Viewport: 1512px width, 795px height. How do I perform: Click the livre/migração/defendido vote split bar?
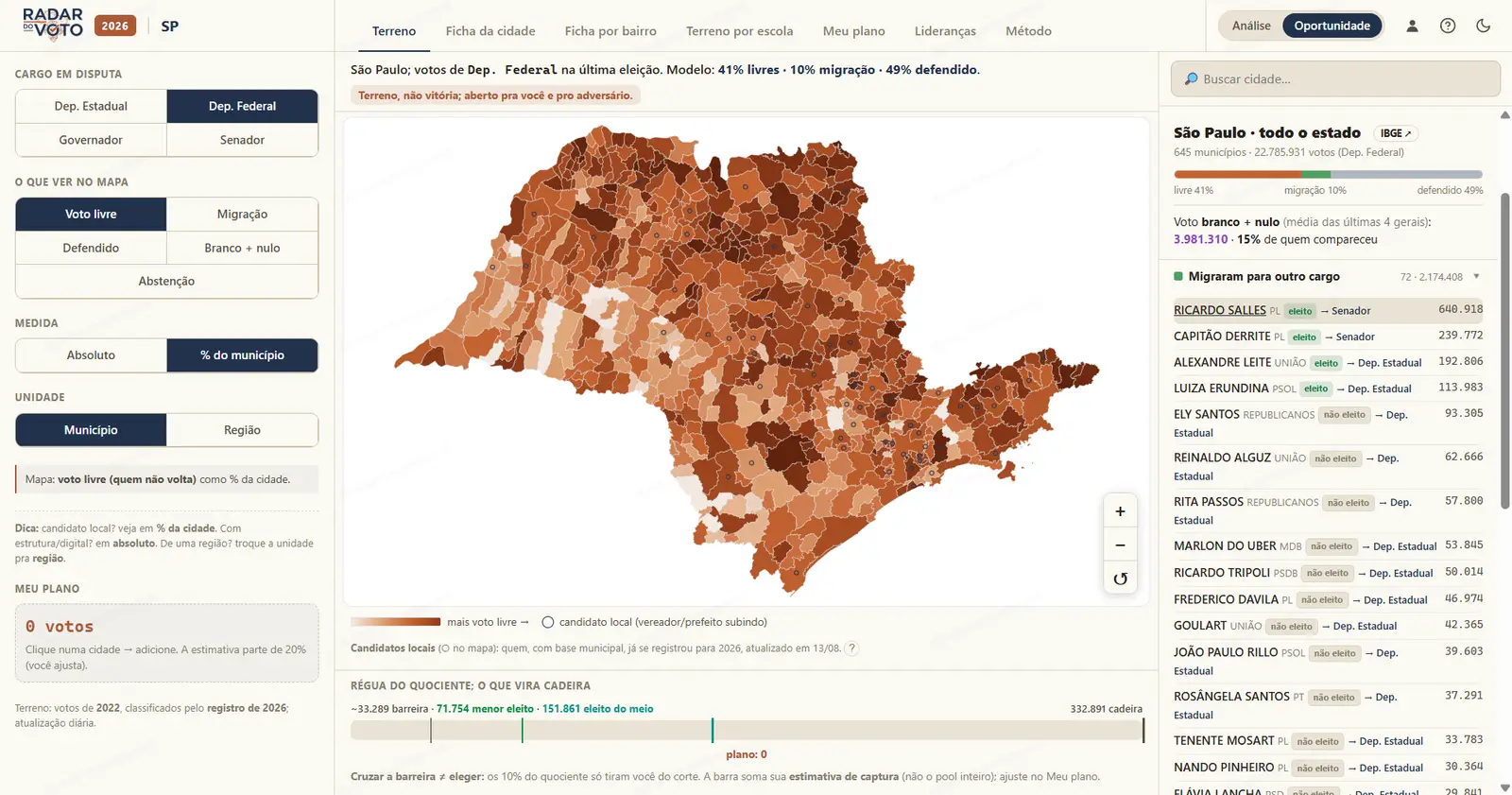pyautogui.click(x=1328, y=174)
